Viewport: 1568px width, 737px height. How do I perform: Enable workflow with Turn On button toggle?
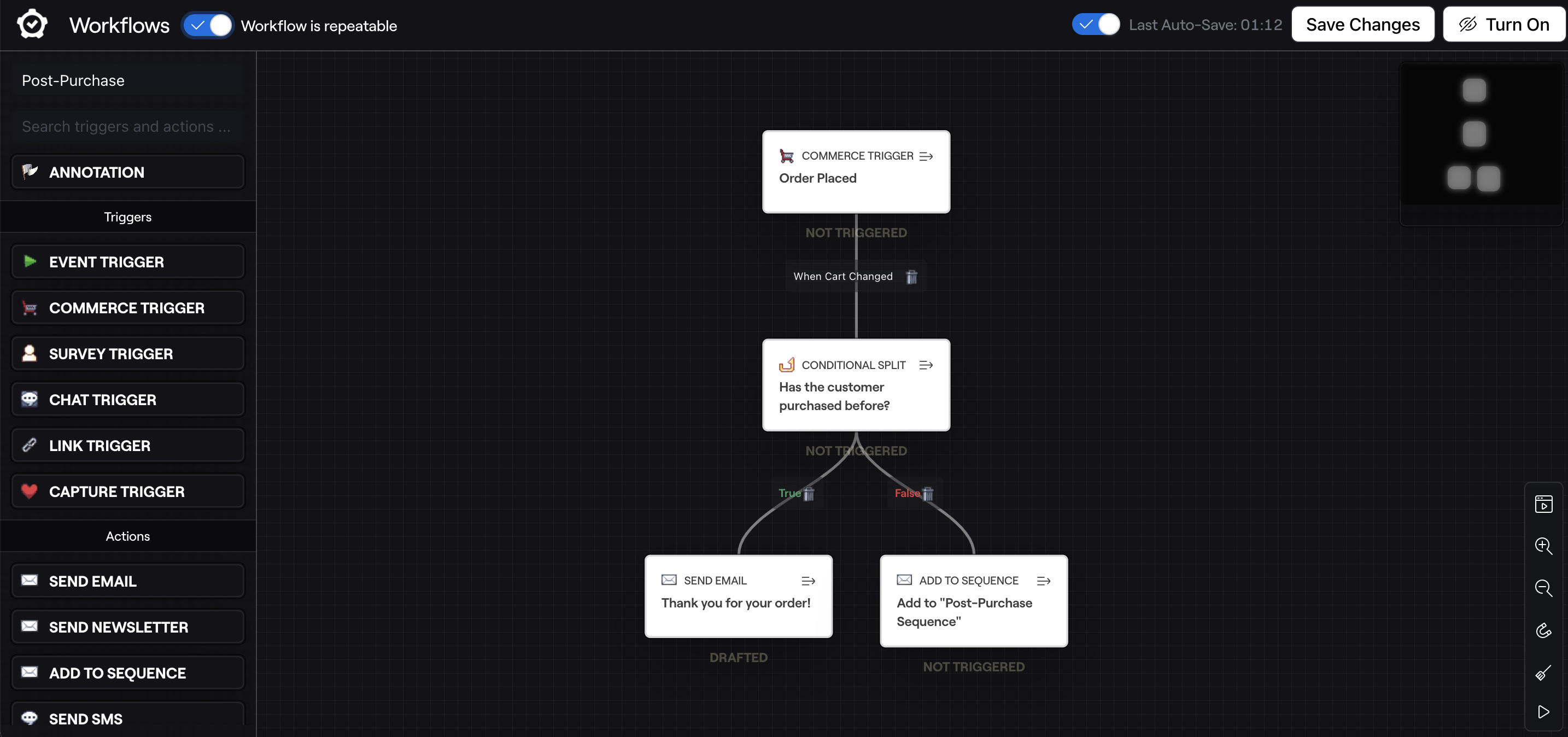click(1502, 23)
